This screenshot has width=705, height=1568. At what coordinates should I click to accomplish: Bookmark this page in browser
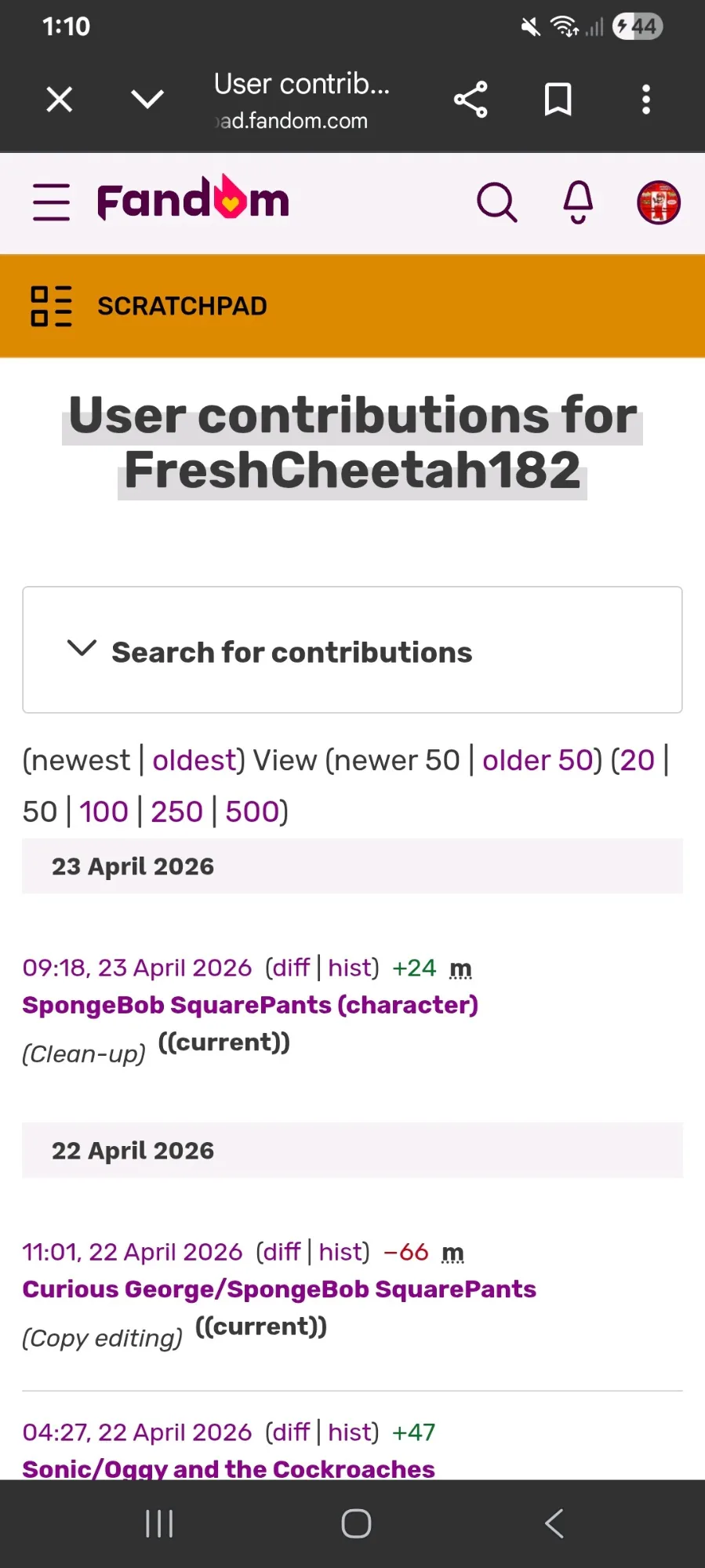click(558, 100)
